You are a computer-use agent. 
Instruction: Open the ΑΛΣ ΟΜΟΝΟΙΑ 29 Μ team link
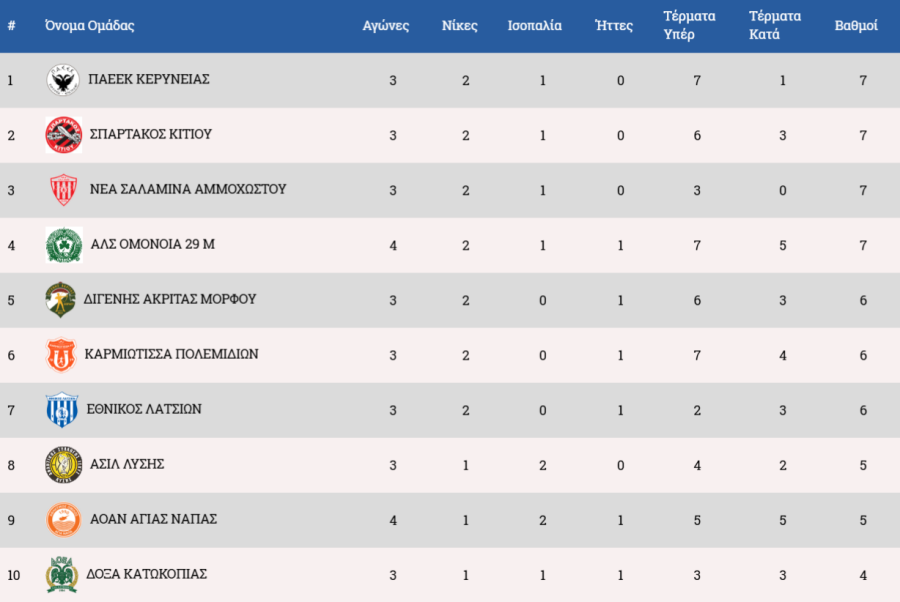tap(152, 244)
